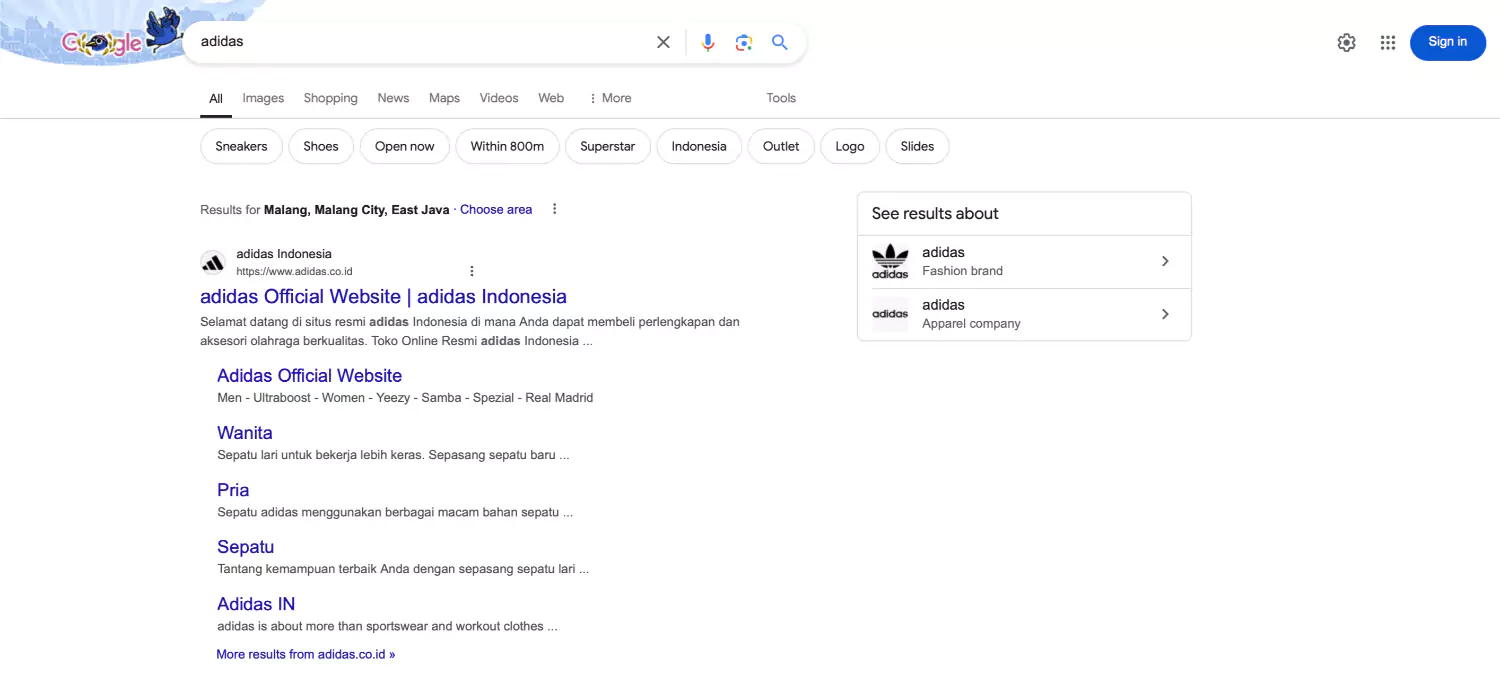Click adidas Apparel company logo thumbnail
Viewport: 1500px width, 684px height.
click(x=890, y=314)
